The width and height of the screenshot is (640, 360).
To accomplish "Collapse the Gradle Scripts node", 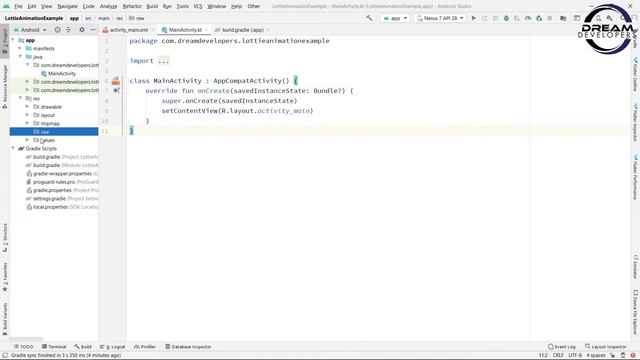I will point(13,148).
